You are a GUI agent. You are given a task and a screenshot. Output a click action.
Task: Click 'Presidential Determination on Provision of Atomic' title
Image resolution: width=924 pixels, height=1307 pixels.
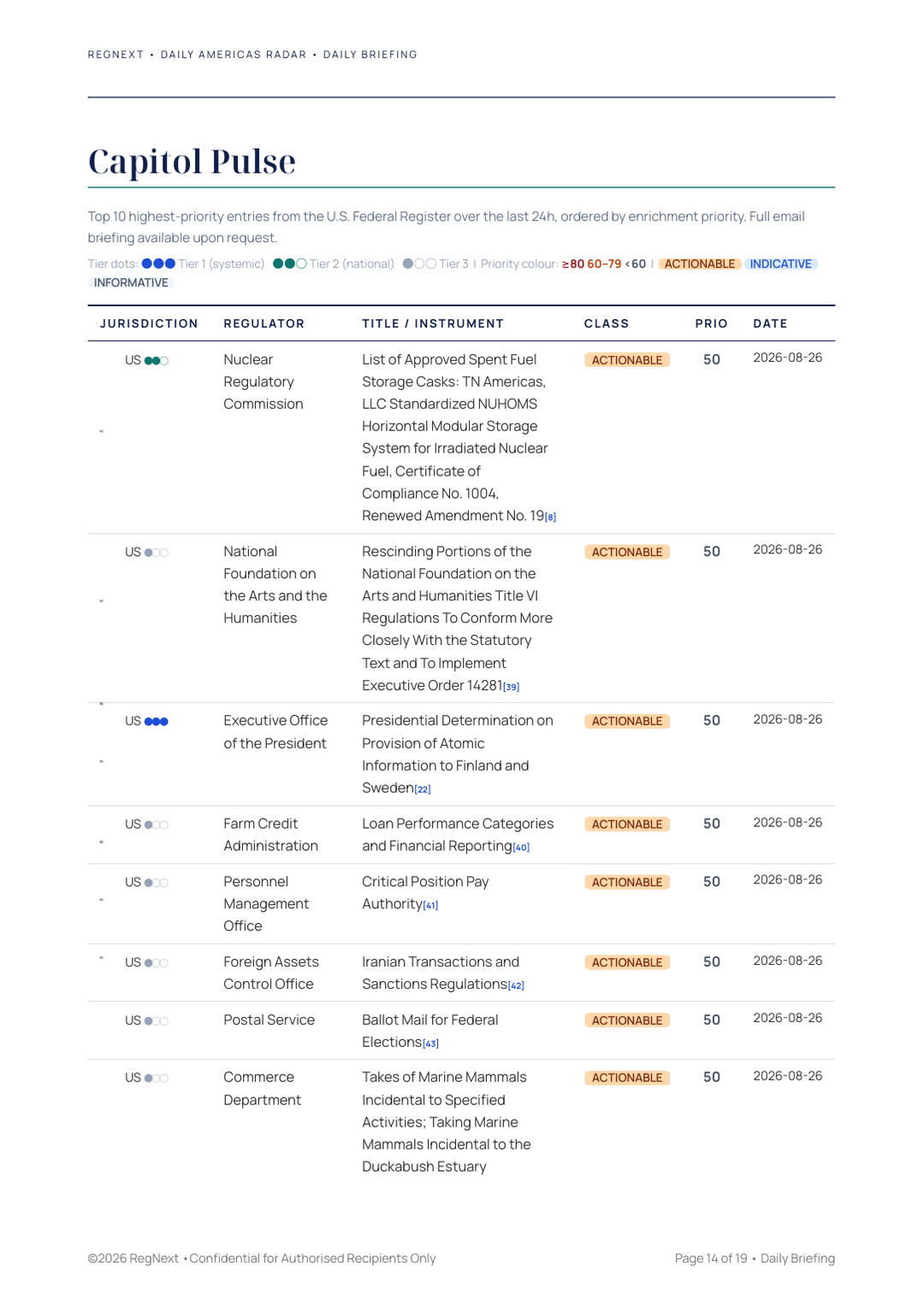pyautogui.click(x=458, y=732)
